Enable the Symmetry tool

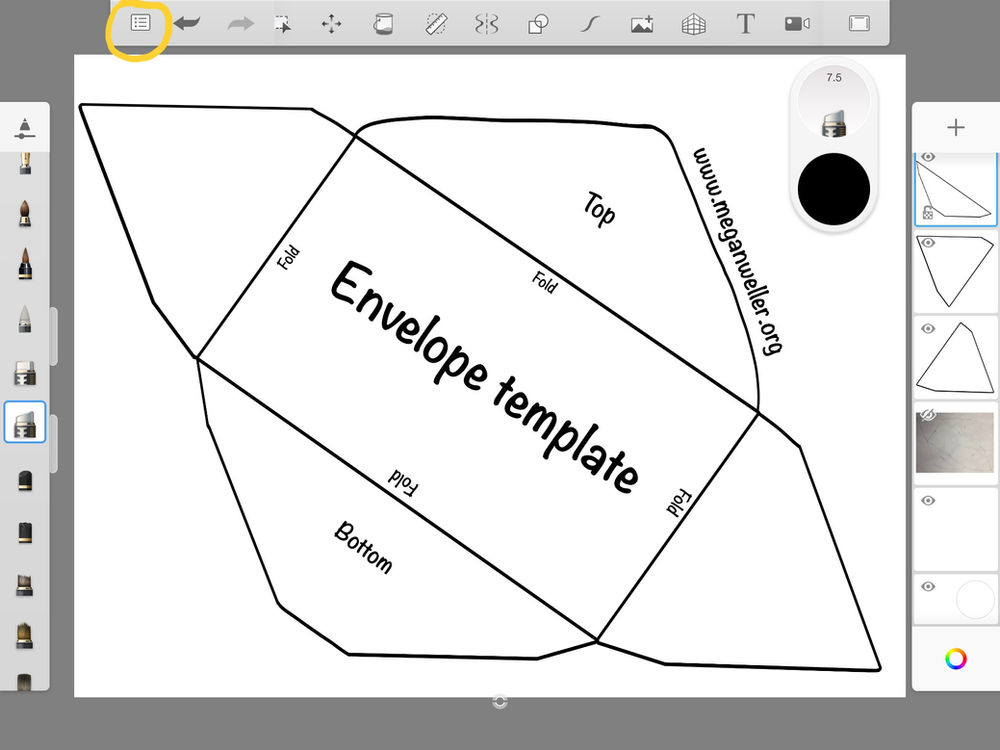[486, 24]
